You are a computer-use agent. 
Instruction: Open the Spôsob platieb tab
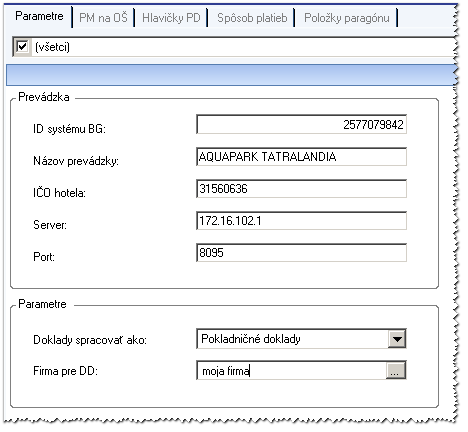(252, 18)
